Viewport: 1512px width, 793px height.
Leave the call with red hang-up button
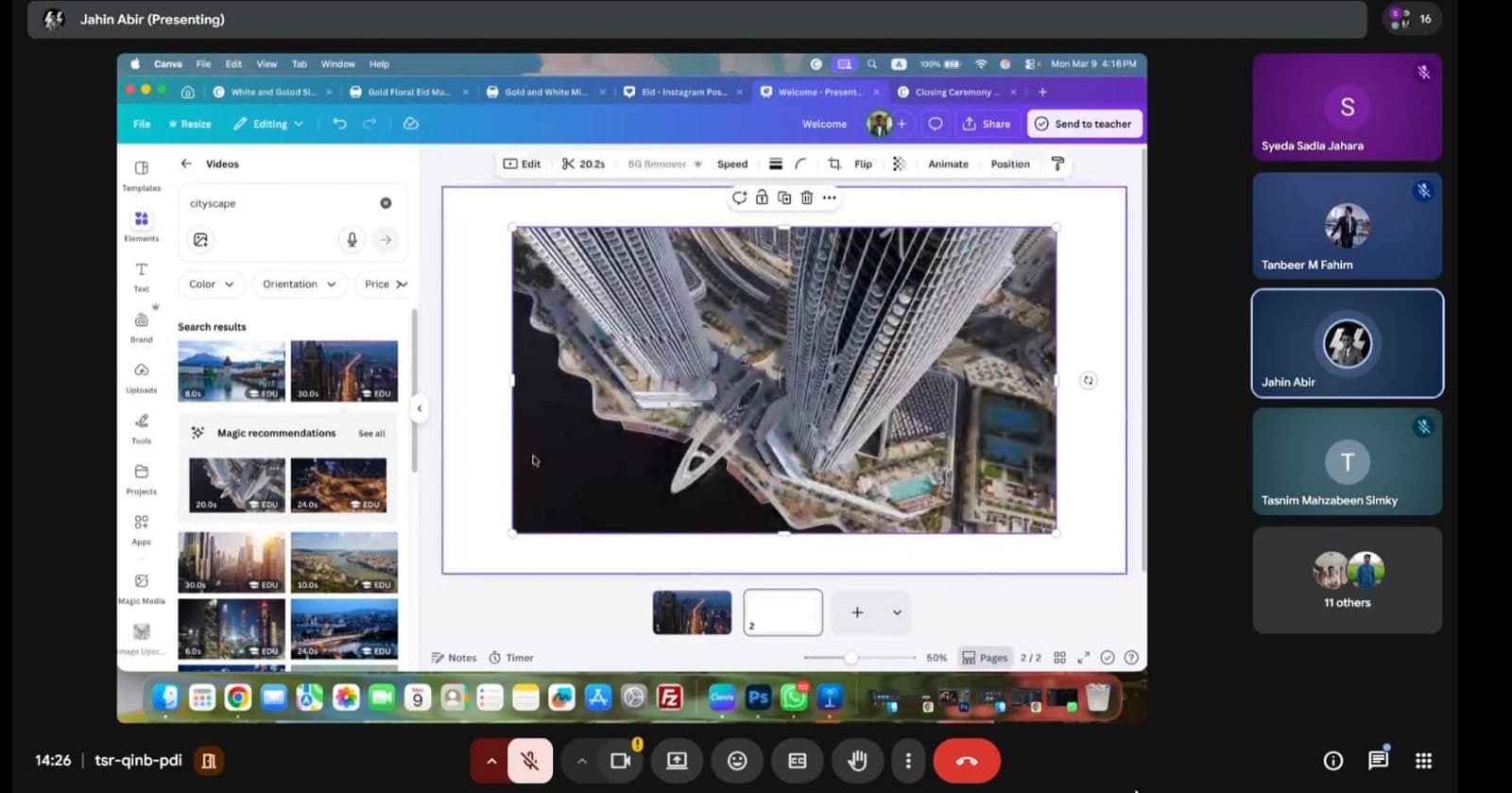[967, 761]
